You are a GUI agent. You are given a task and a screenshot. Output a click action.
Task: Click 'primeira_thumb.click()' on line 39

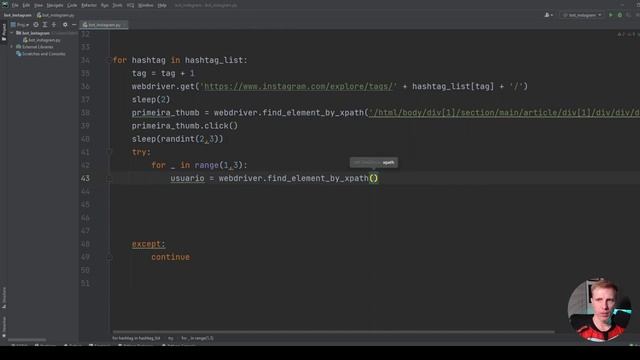(x=184, y=126)
